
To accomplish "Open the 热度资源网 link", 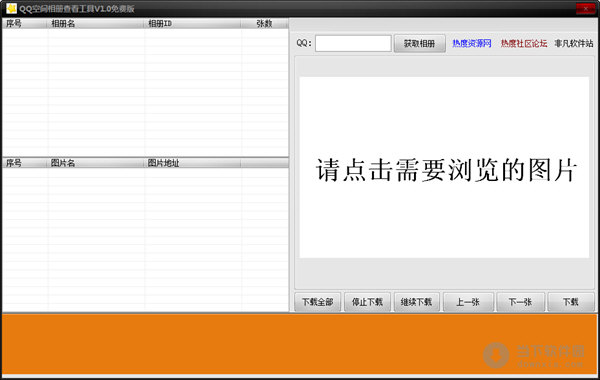I will 472,43.
